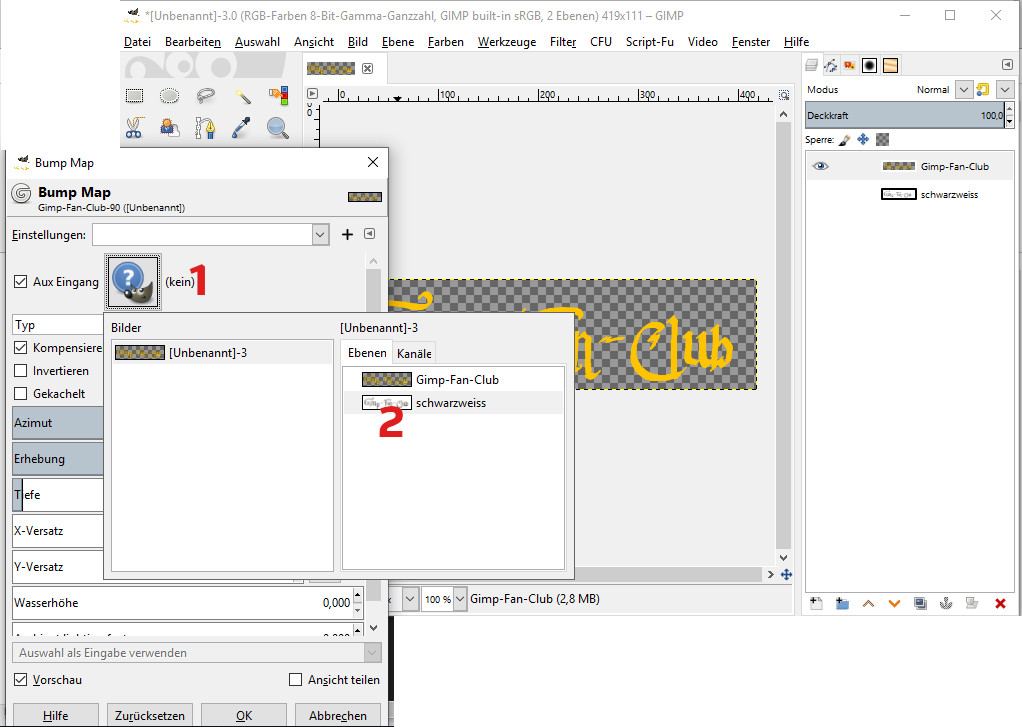The image size is (1022, 727).
Task: Select the Select by Color tool
Action: [x=278, y=96]
